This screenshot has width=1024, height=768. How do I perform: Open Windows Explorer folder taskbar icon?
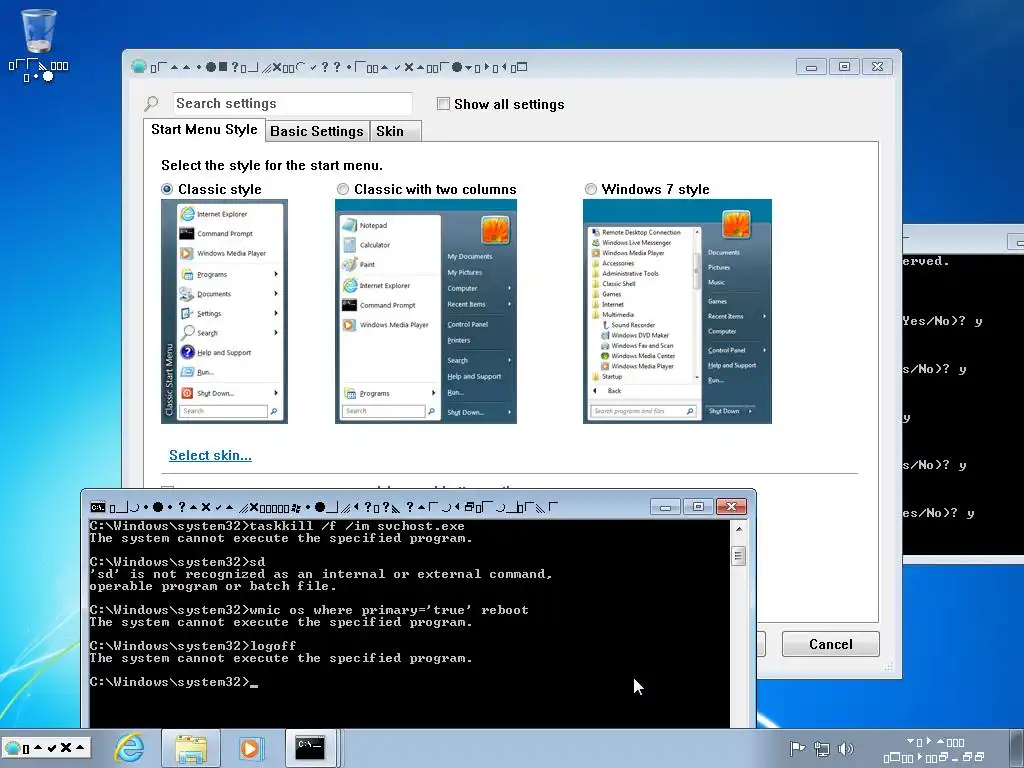(190, 747)
